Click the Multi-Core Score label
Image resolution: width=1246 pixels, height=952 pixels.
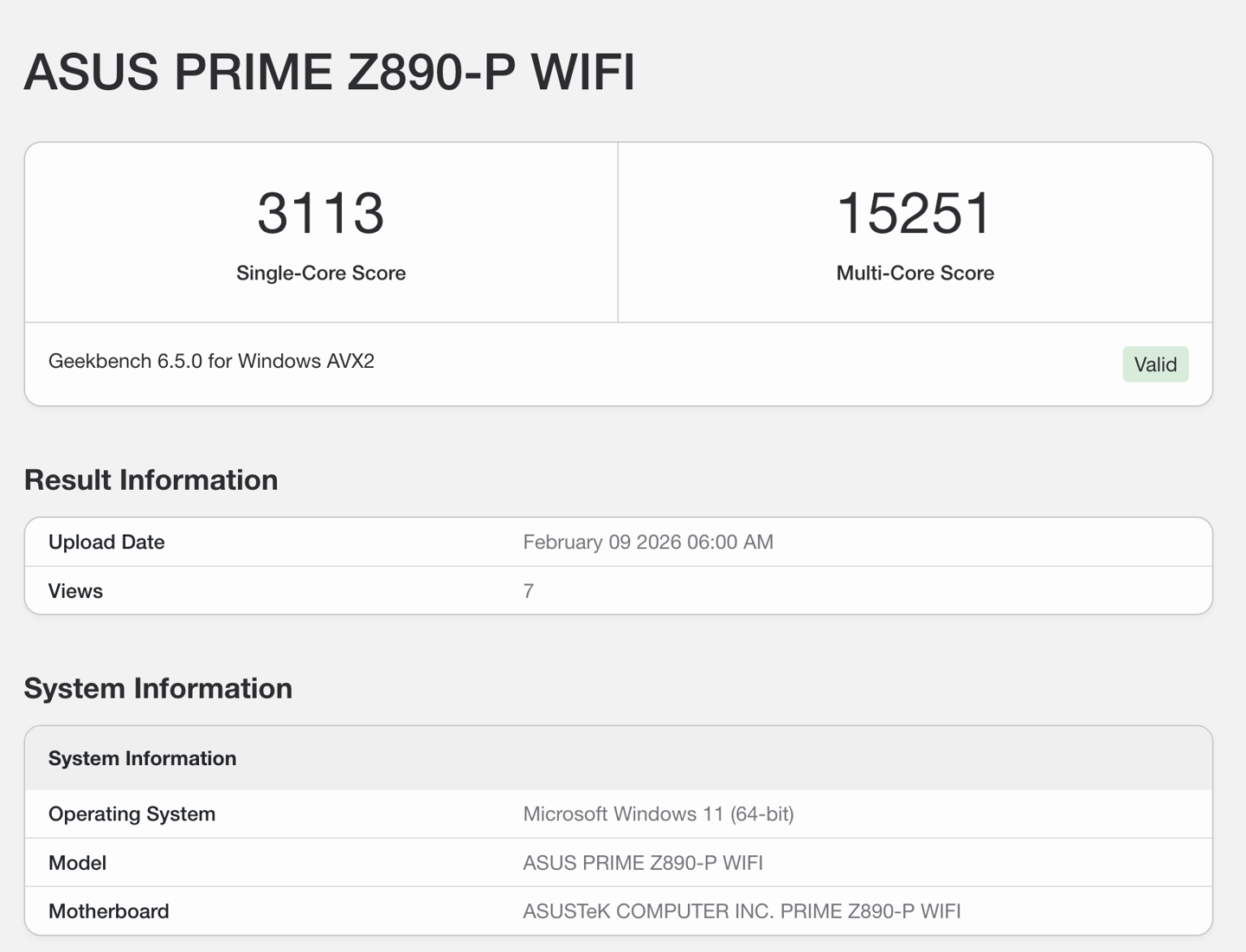[x=915, y=273]
